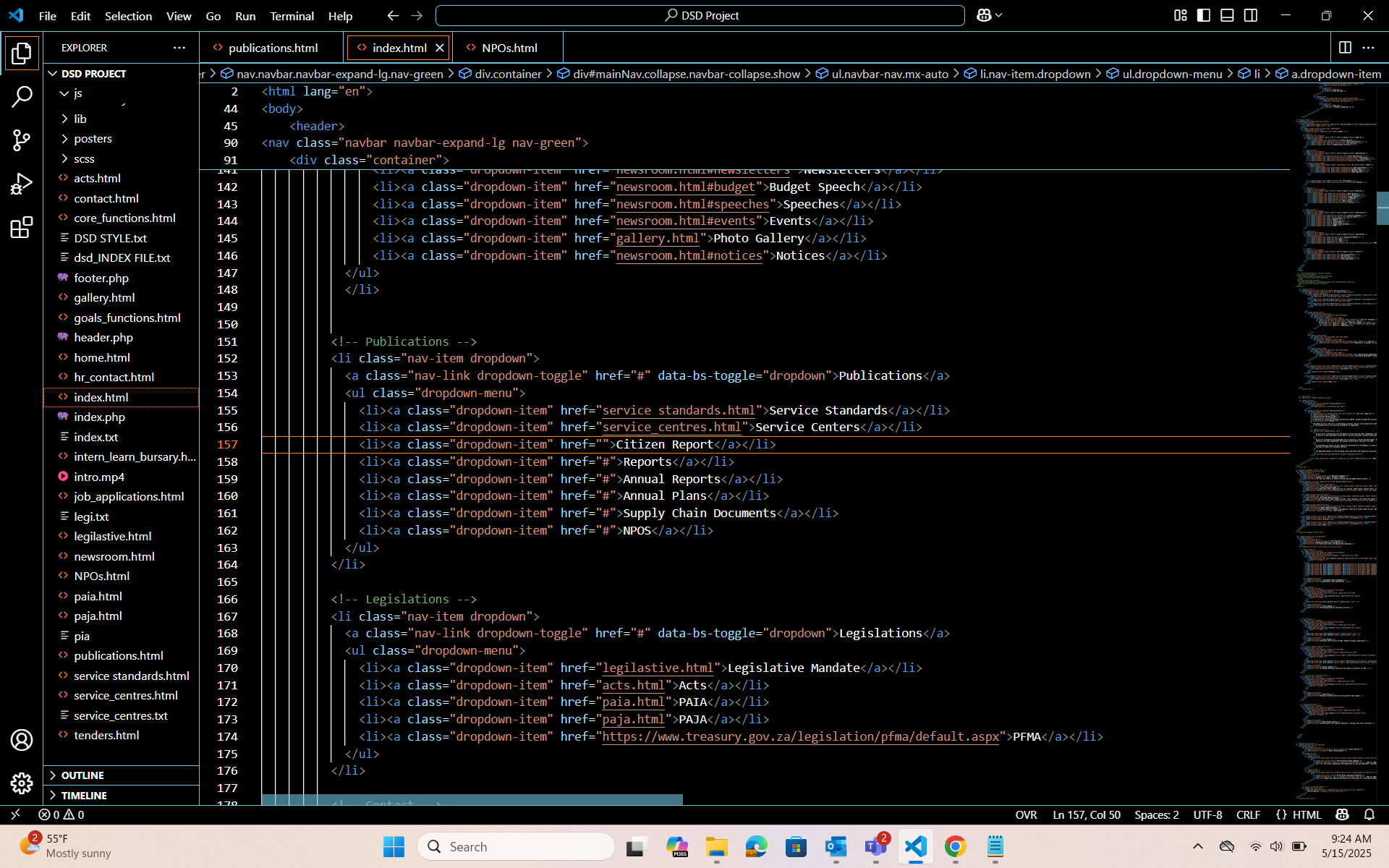Switch to the NPOs.html tab
The width and height of the screenshot is (1389, 868).
(x=509, y=48)
